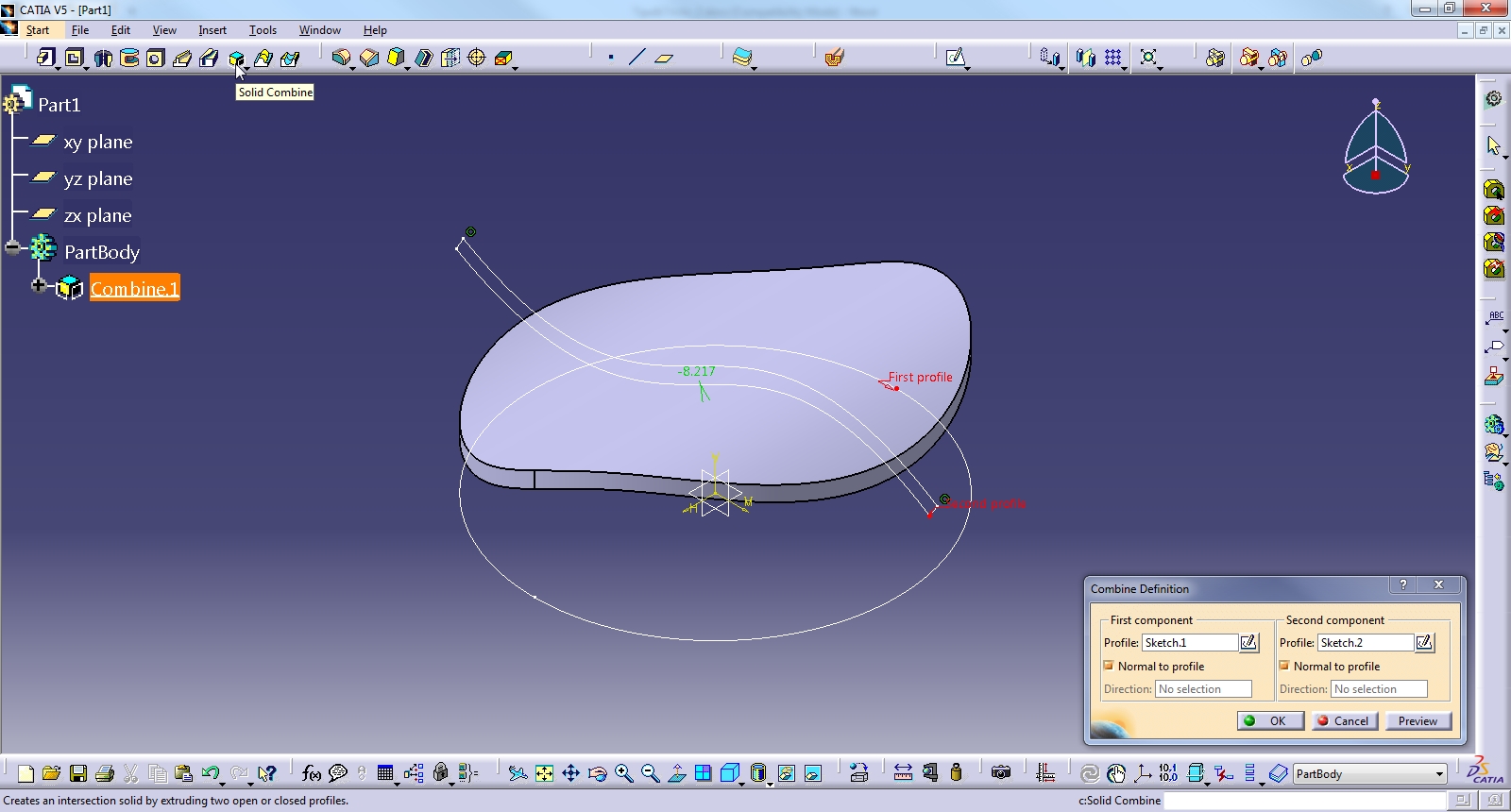
Task: Select the Solid Combine tool icon
Action: tap(236, 58)
